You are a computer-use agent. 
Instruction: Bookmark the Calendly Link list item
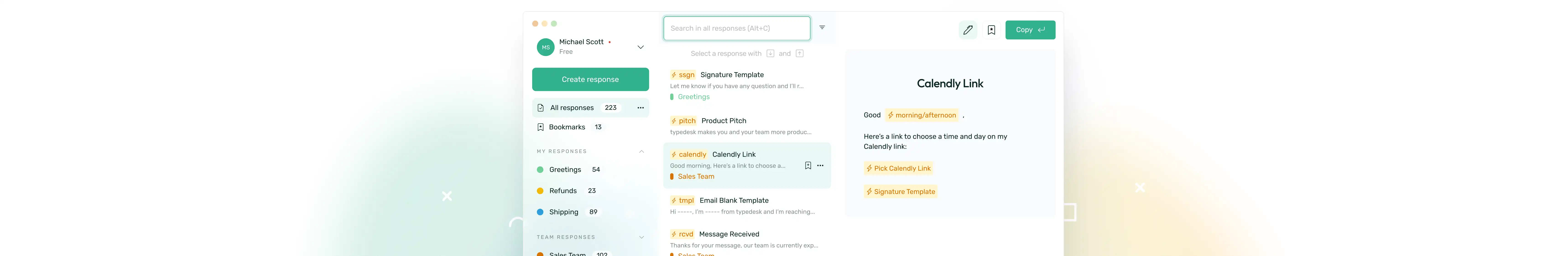808,165
